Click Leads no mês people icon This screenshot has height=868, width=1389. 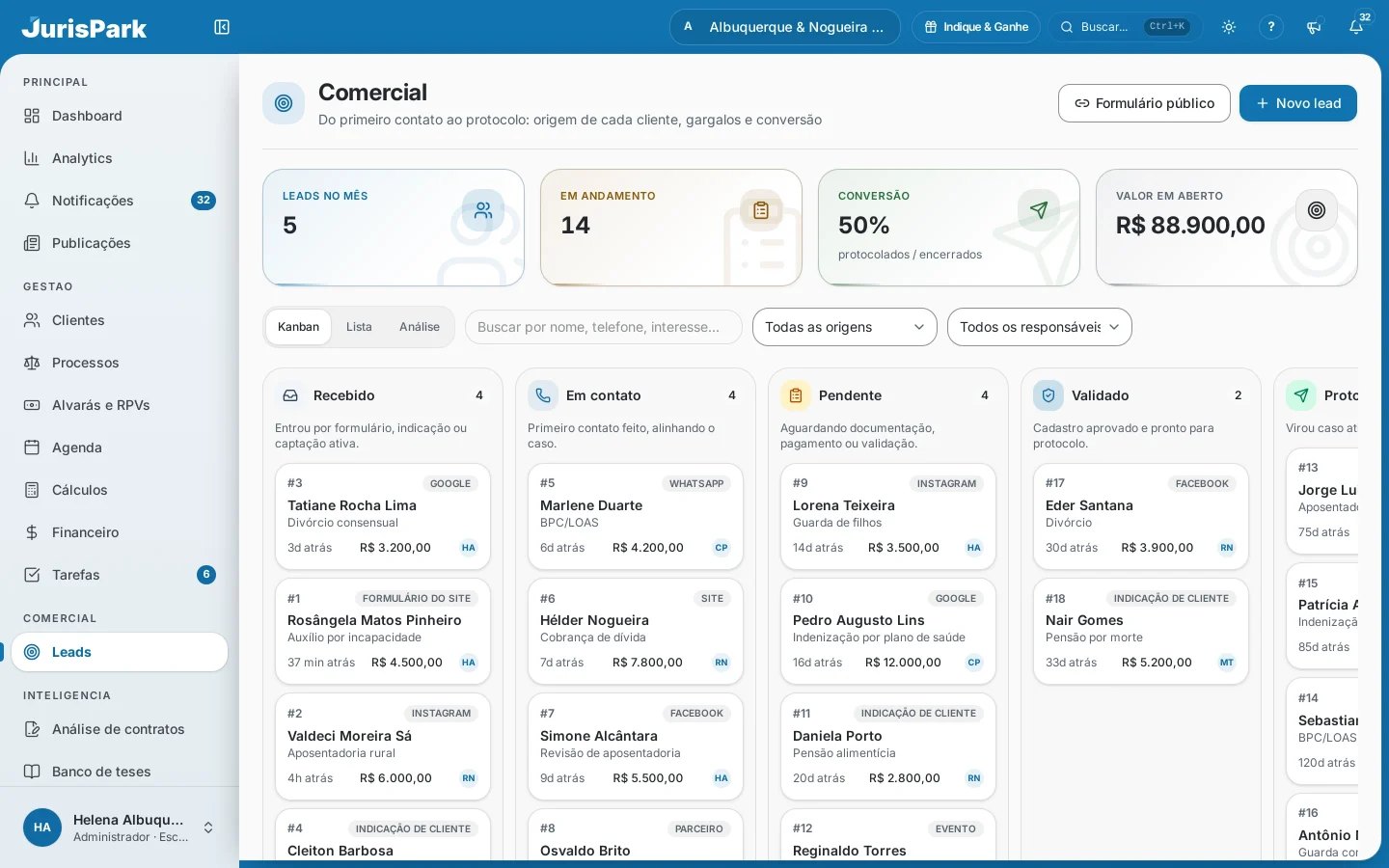pos(483,210)
